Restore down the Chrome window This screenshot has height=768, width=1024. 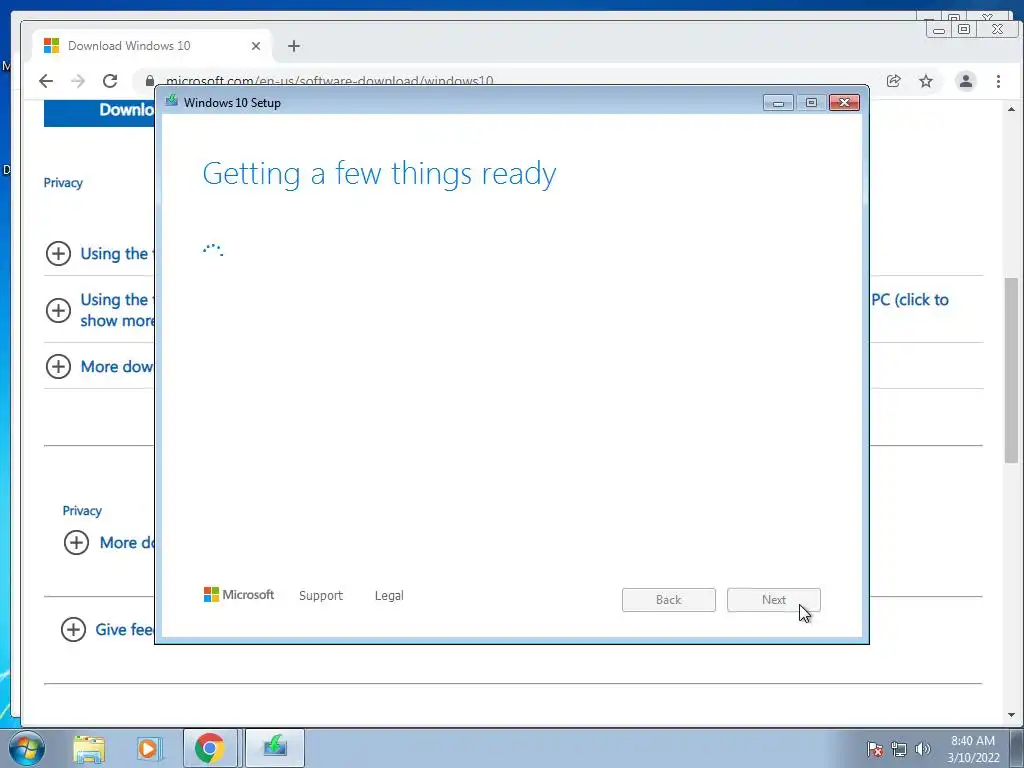[964, 29]
